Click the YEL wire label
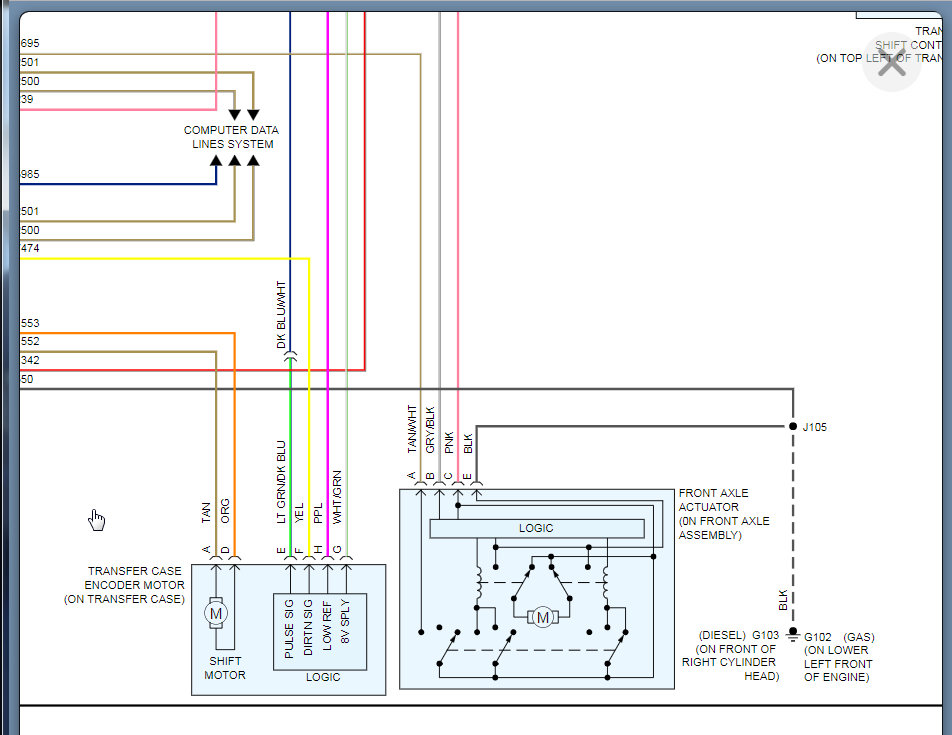The image size is (952, 735). click(x=299, y=513)
